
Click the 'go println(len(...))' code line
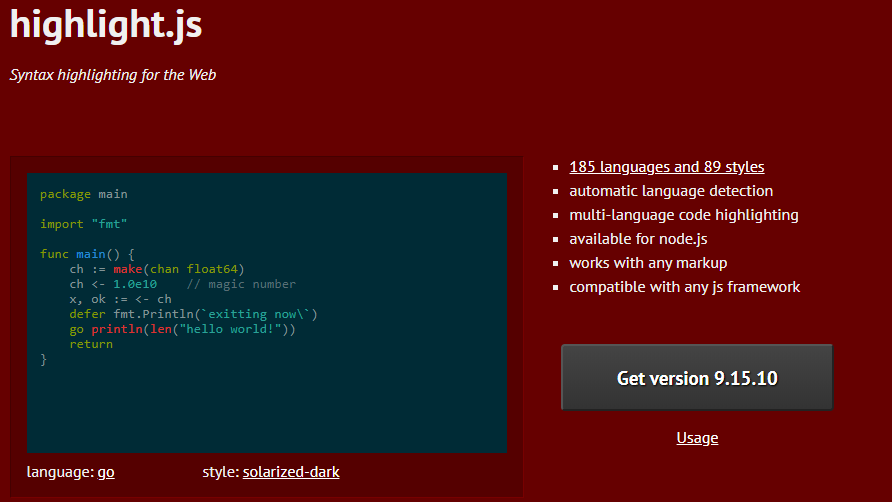pyautogui.click(x=183, y=329)
